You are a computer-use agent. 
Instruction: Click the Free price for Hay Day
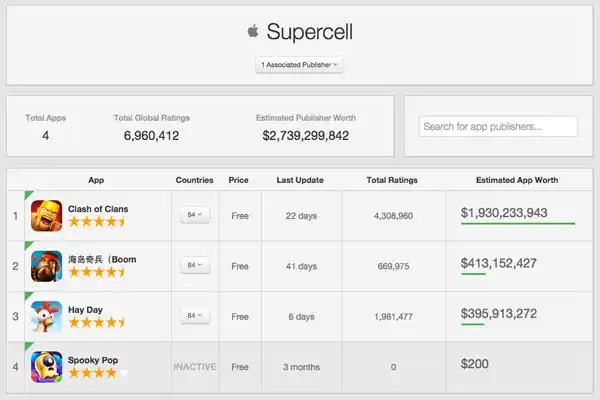coord(240,317)
